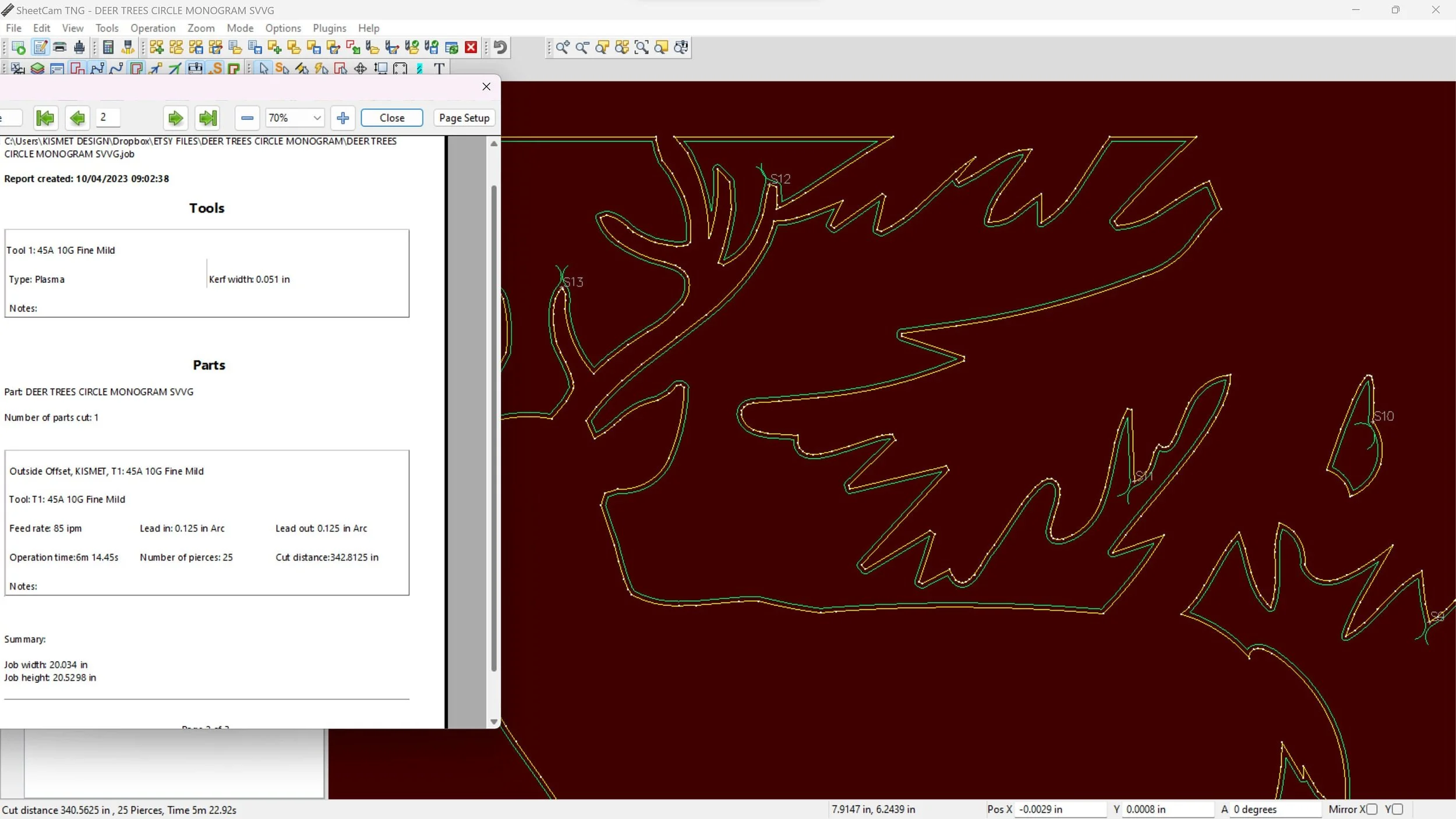
Task: Open the Mode menu
Action: coord(240,28)
